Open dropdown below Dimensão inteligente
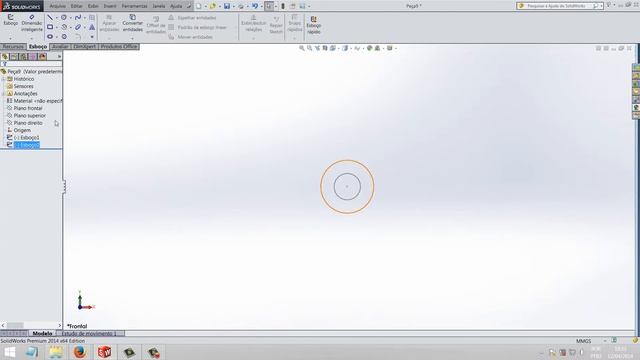 coord(31,39)
